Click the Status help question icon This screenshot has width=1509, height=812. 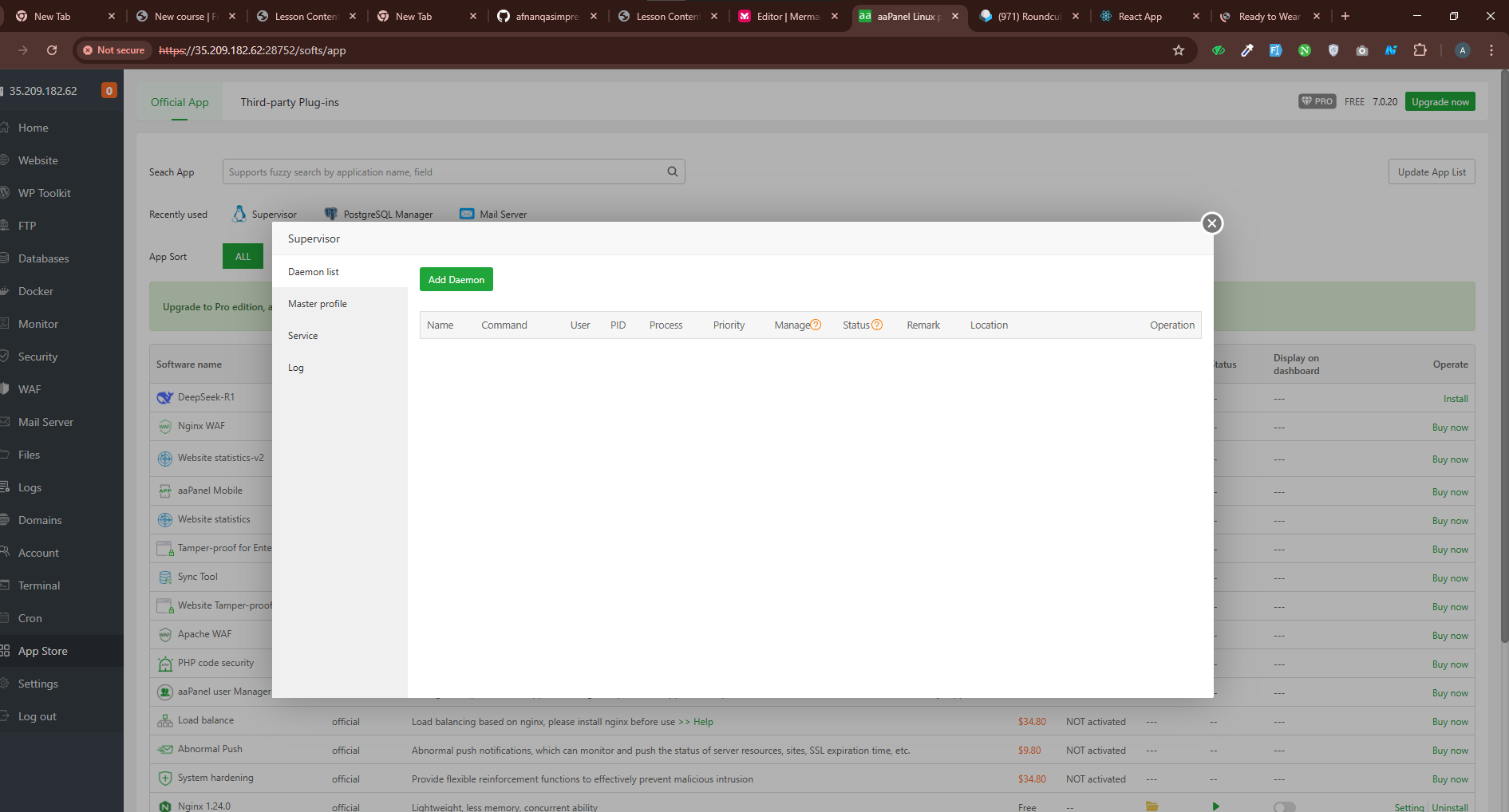877,325
